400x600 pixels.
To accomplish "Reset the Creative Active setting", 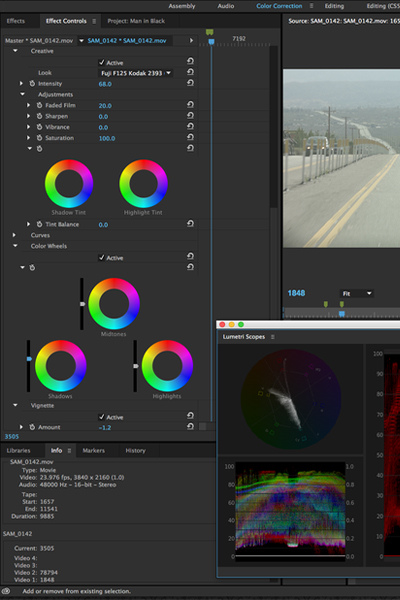I will [190, 61].
